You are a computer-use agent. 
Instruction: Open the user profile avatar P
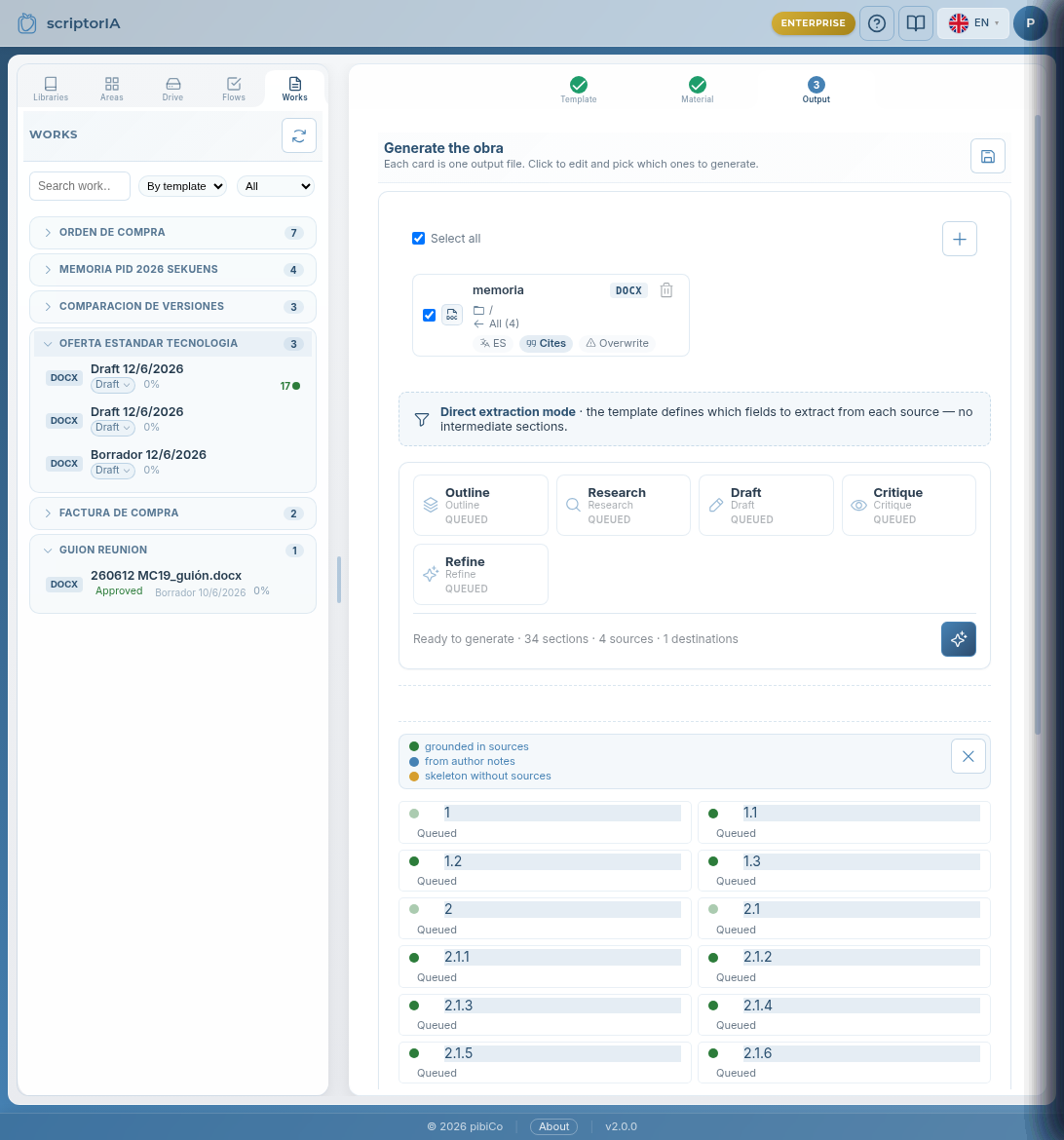[x=1030, y=23]
